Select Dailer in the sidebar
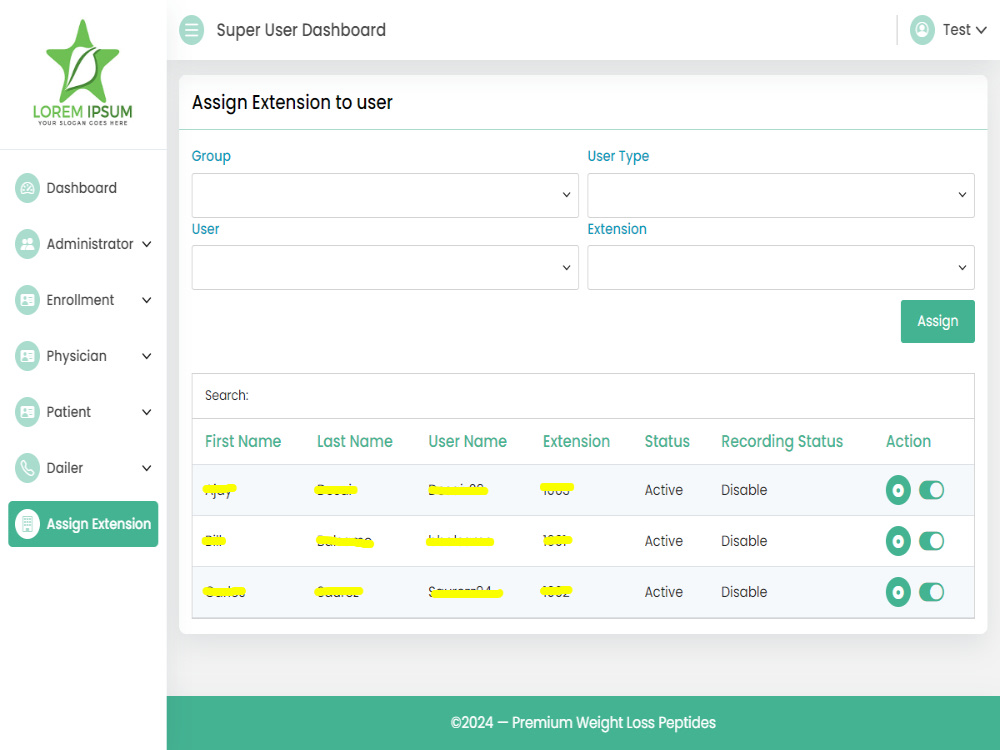 tap(65, 468)
